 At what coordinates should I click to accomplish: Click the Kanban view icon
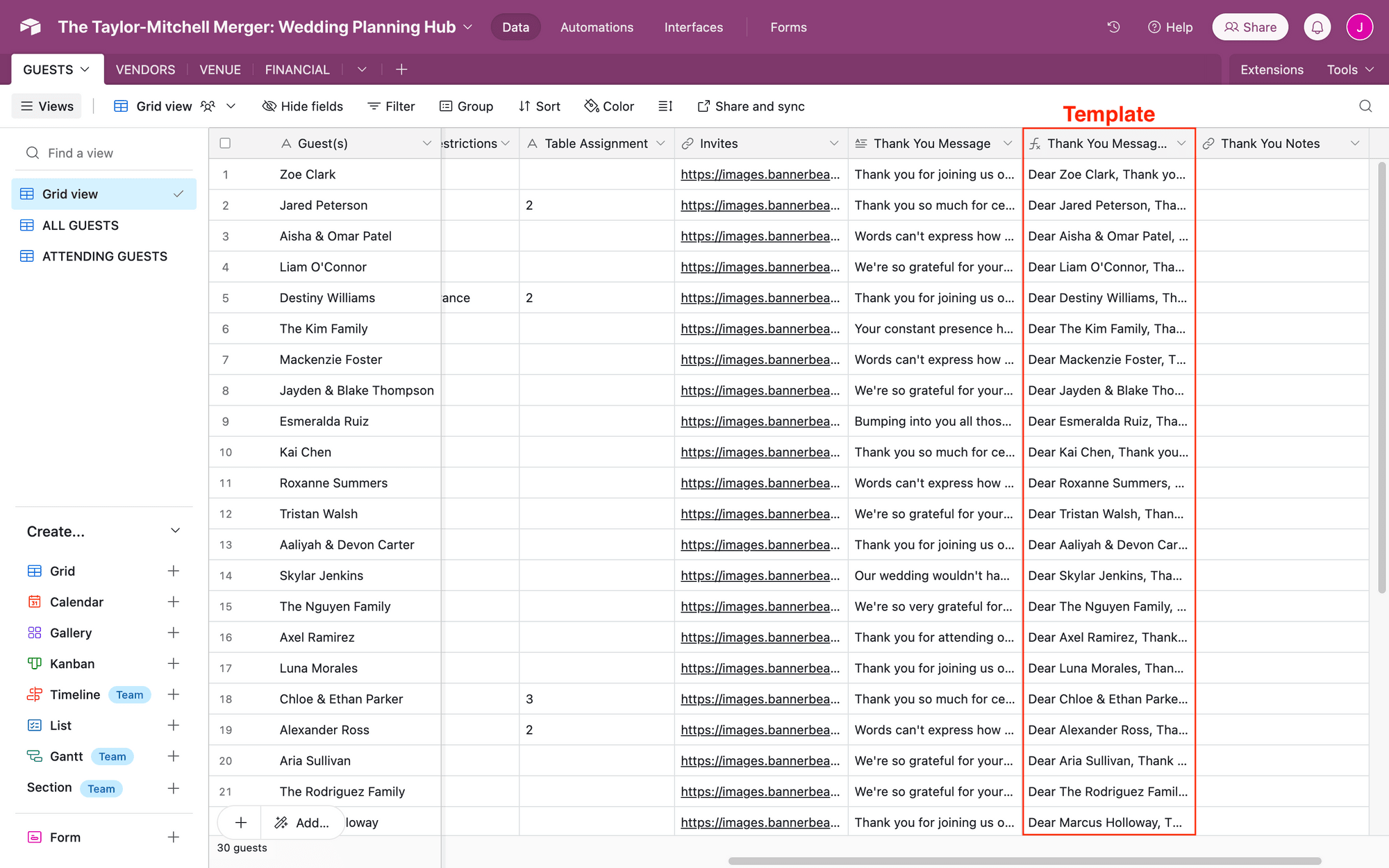(33, 663)
